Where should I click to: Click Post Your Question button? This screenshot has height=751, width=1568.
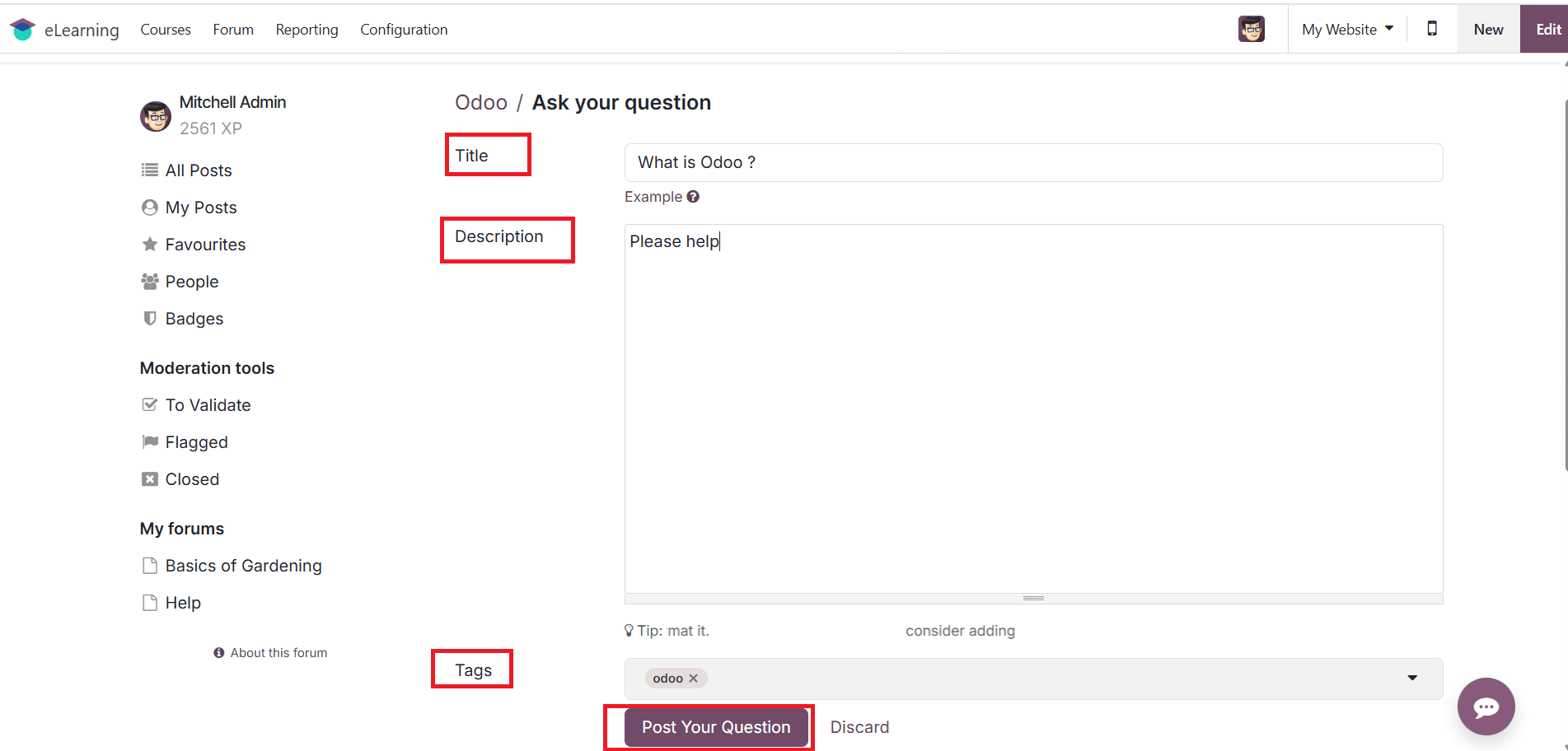[x=715, y=727]
